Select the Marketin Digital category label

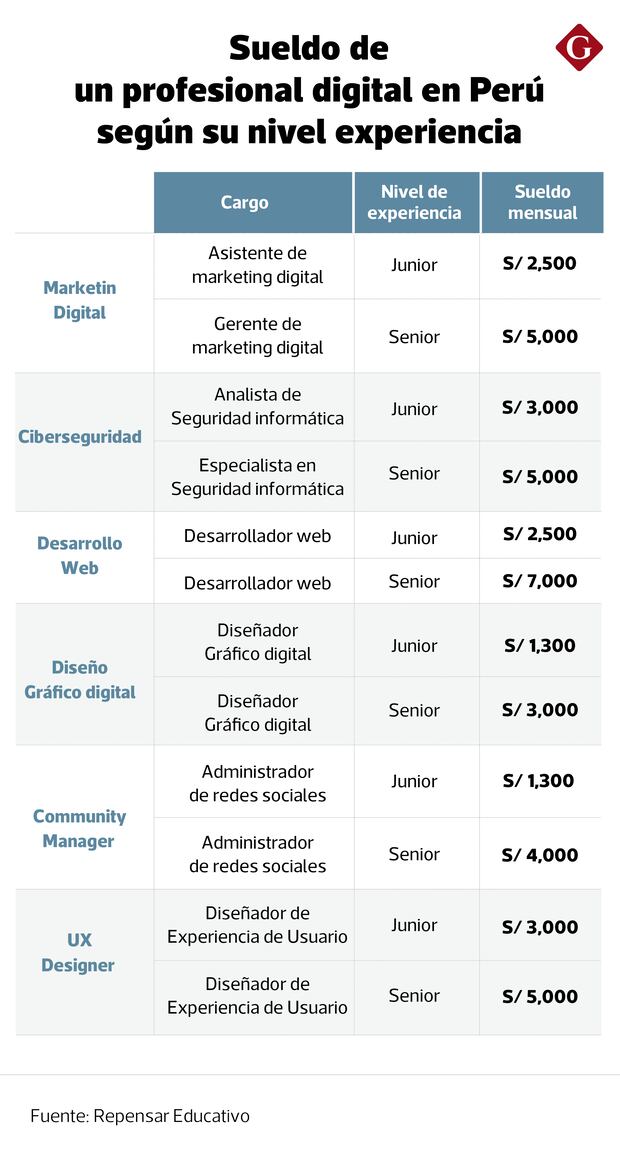[80, 300]
